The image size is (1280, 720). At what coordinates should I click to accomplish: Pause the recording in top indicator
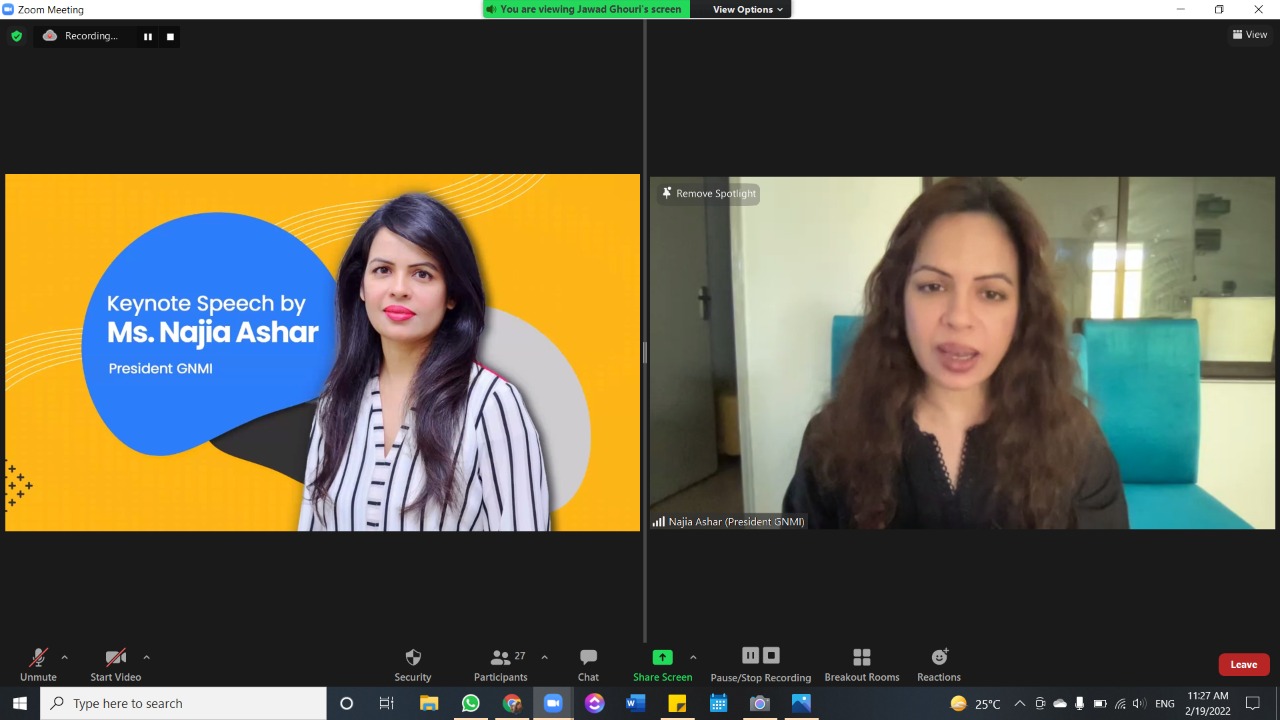click(148, 37)
